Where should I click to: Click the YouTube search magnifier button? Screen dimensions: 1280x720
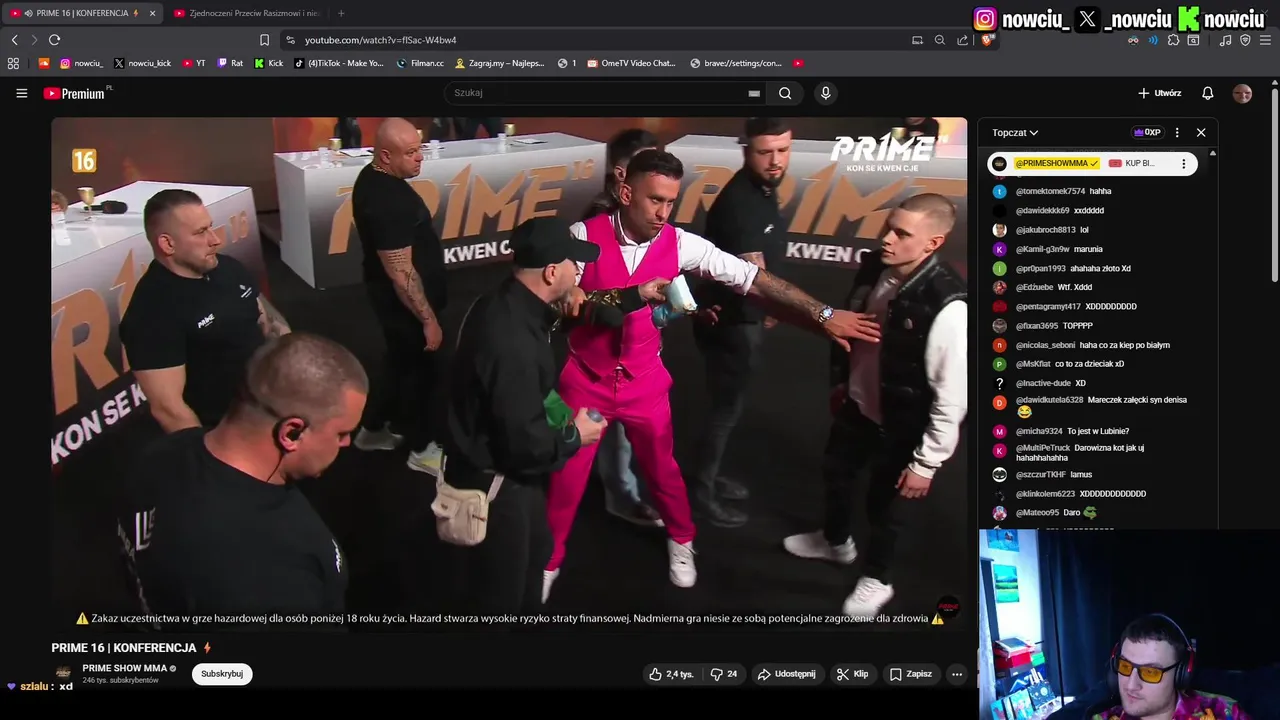coord(785,93)
